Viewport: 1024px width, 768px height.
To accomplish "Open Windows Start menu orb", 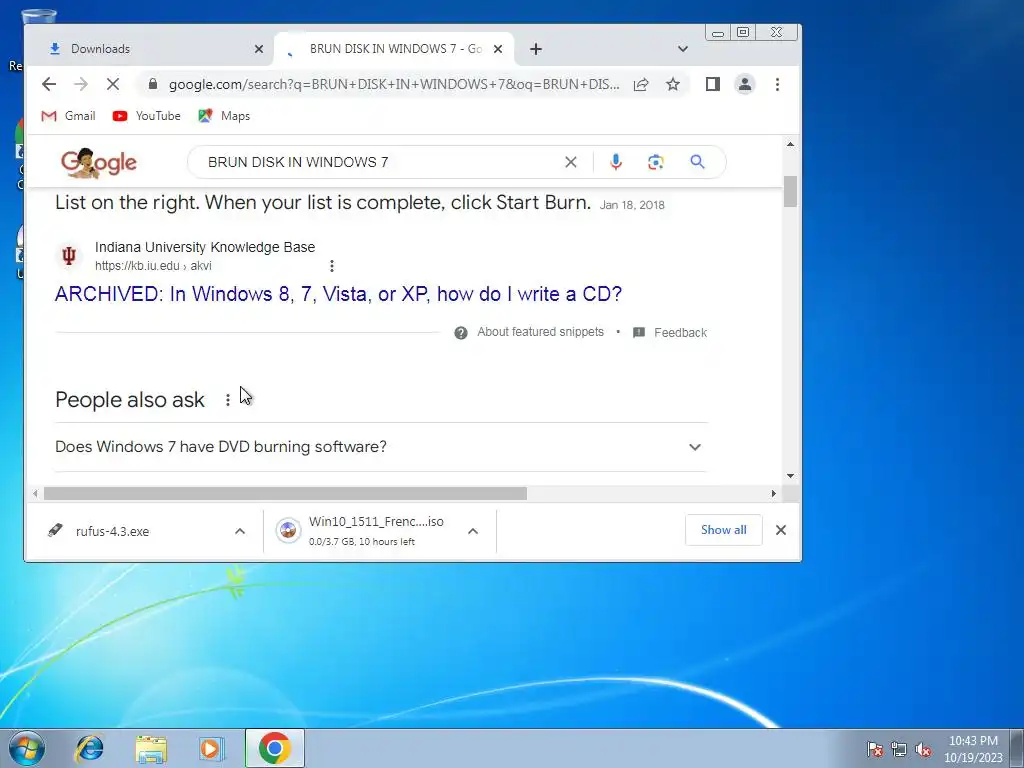I will point(26,748).
